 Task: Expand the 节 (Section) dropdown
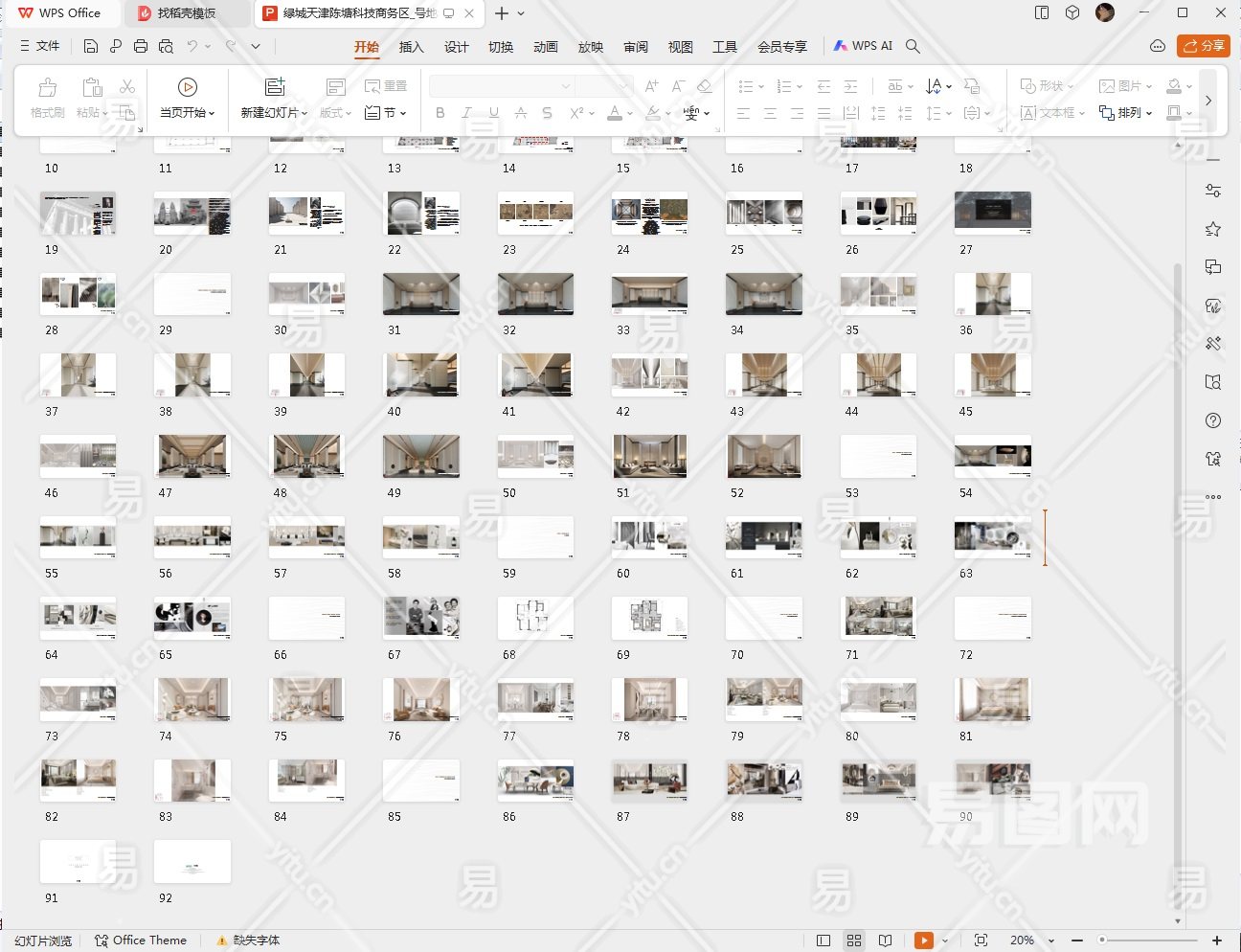coord(387,113)
